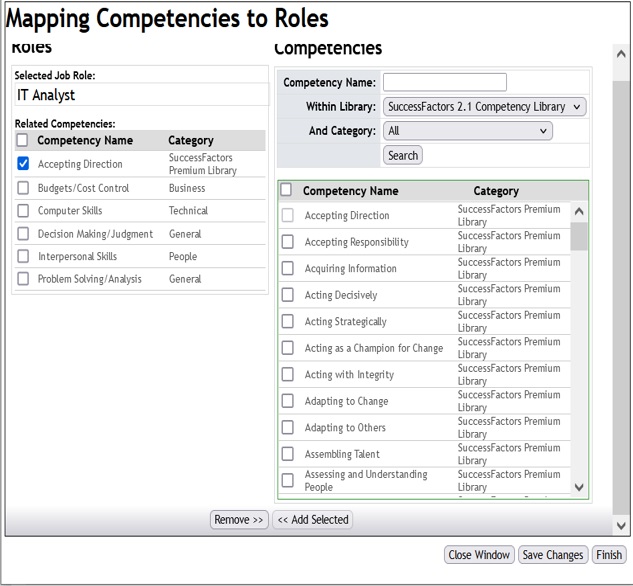Click the Remove >> button

coord(239,519)
